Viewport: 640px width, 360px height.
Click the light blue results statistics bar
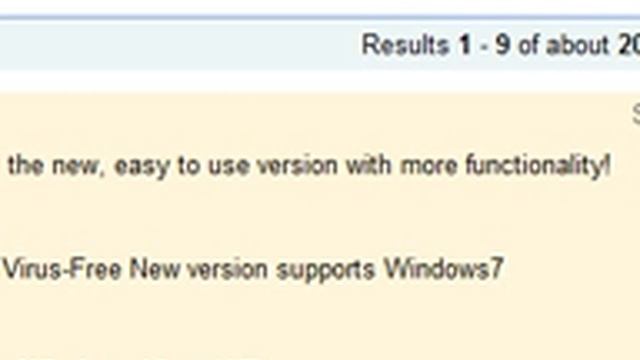pos(320,45)
